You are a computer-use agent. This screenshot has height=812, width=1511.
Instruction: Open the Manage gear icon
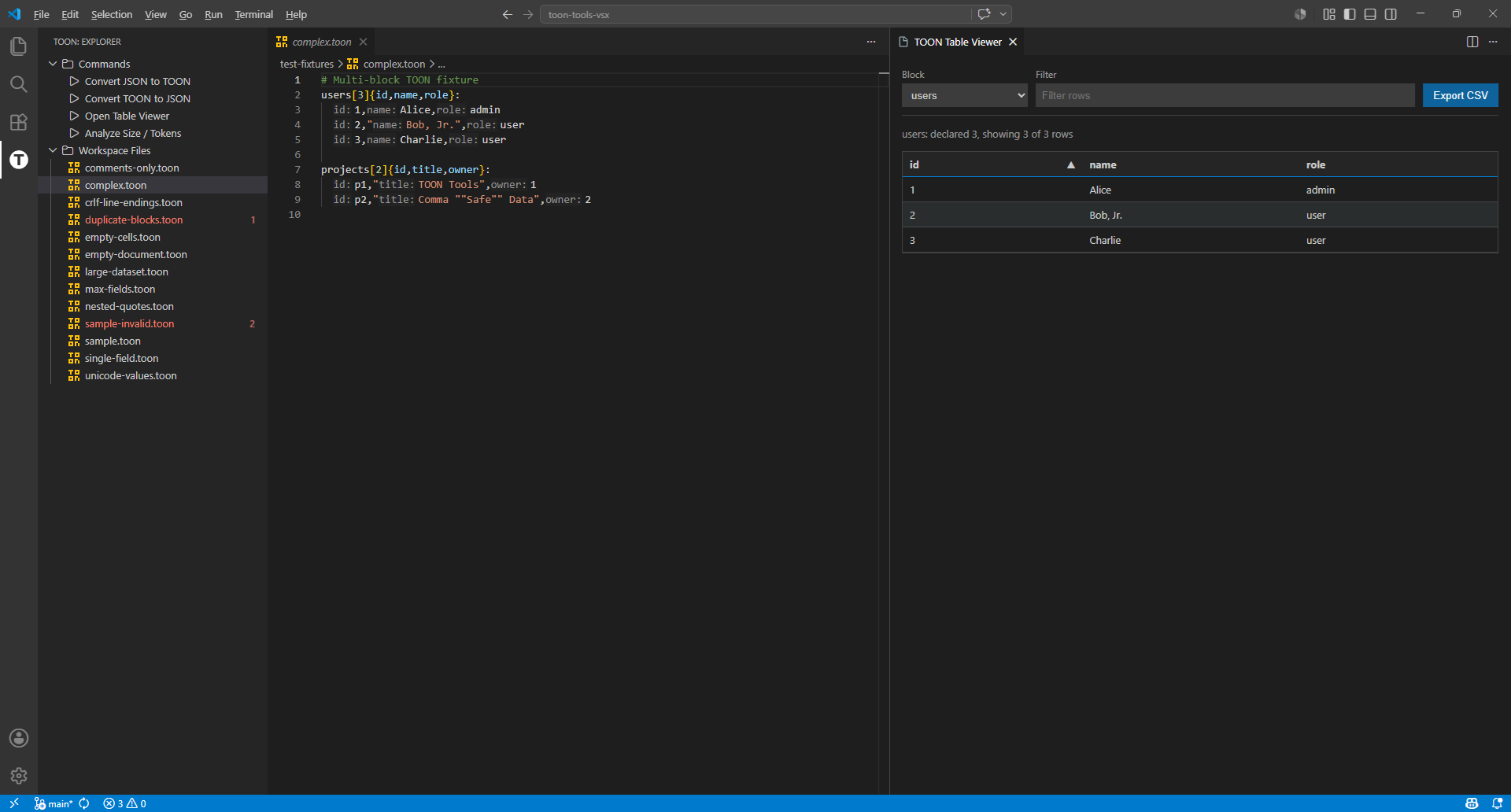19,776
